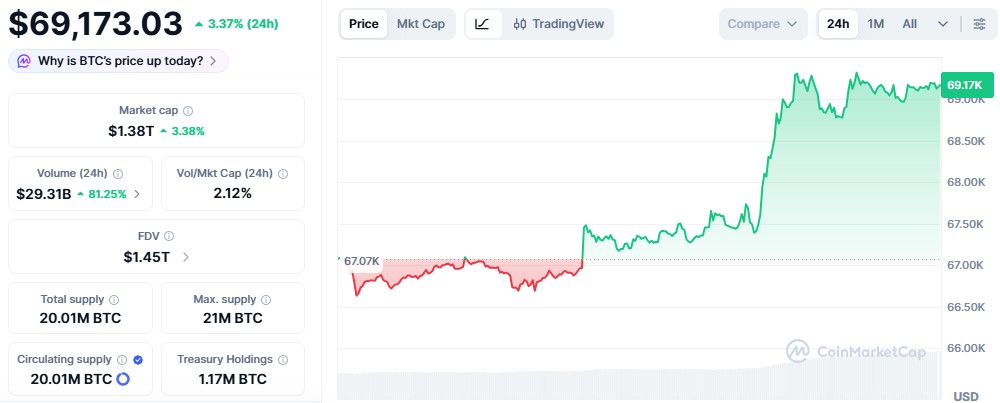Expand more time range options chevron
The height and width of the screenshot is (403, 1000).
click(943, 24)
